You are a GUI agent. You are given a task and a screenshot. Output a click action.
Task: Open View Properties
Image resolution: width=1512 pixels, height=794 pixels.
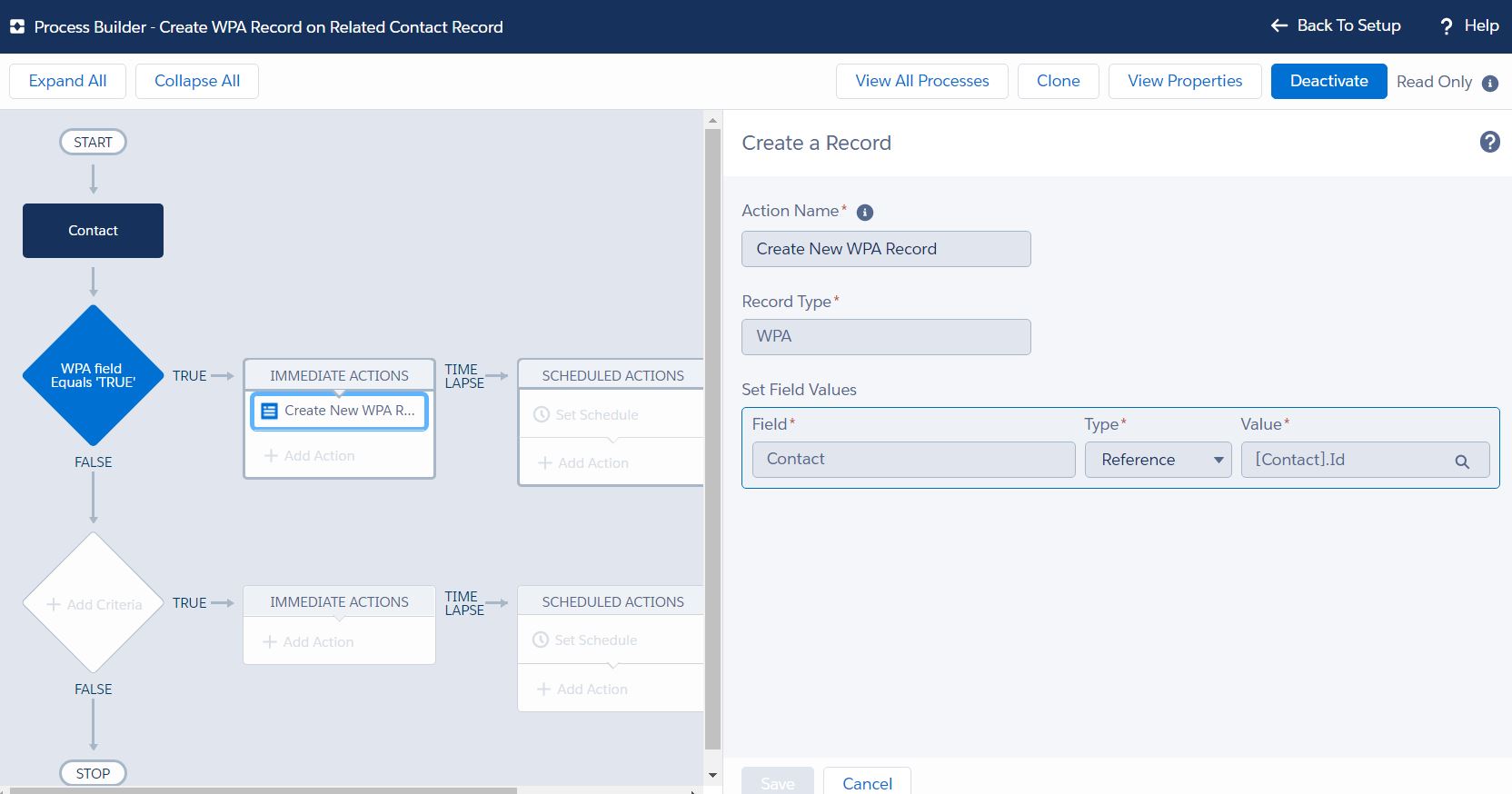pyautogui.click(x=1185, y=81)
